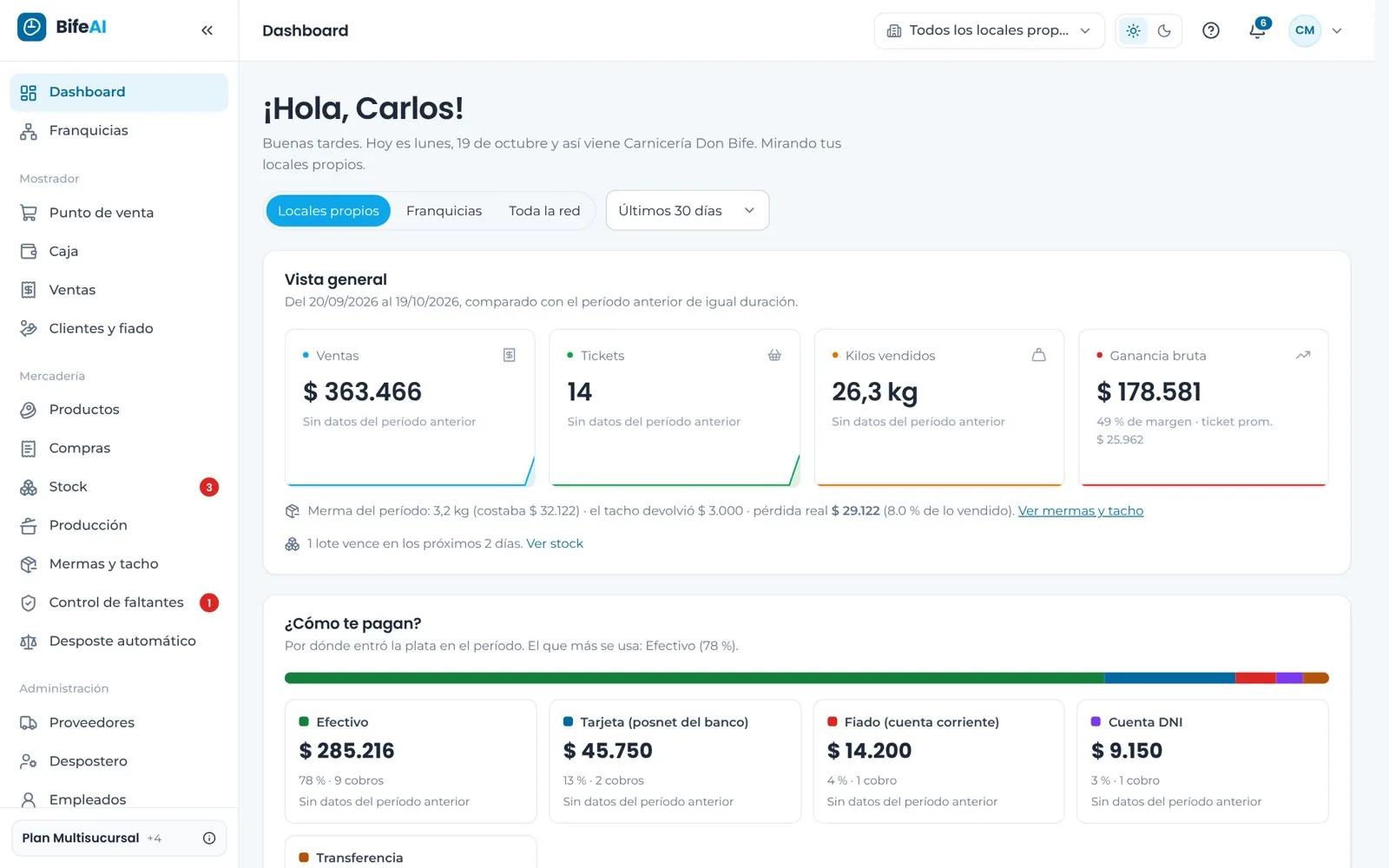Open notifications bell
This screenshot has height=868, width=1389.
(x=1257, y=30)
